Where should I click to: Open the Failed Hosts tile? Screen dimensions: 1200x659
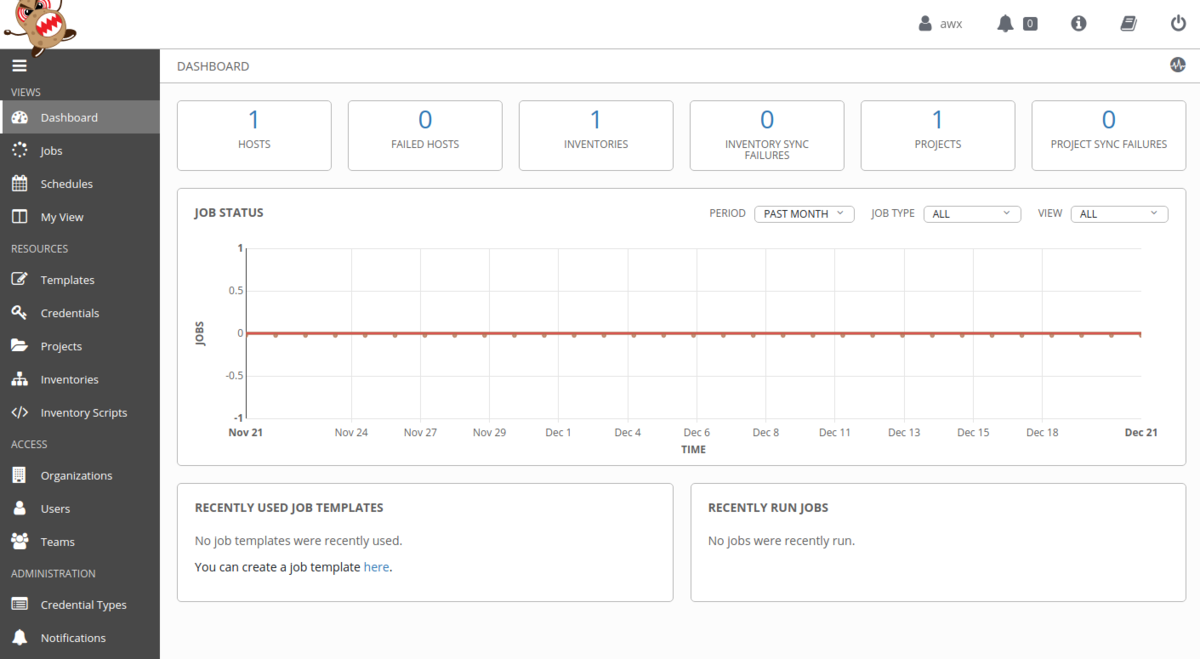(425, 135)
